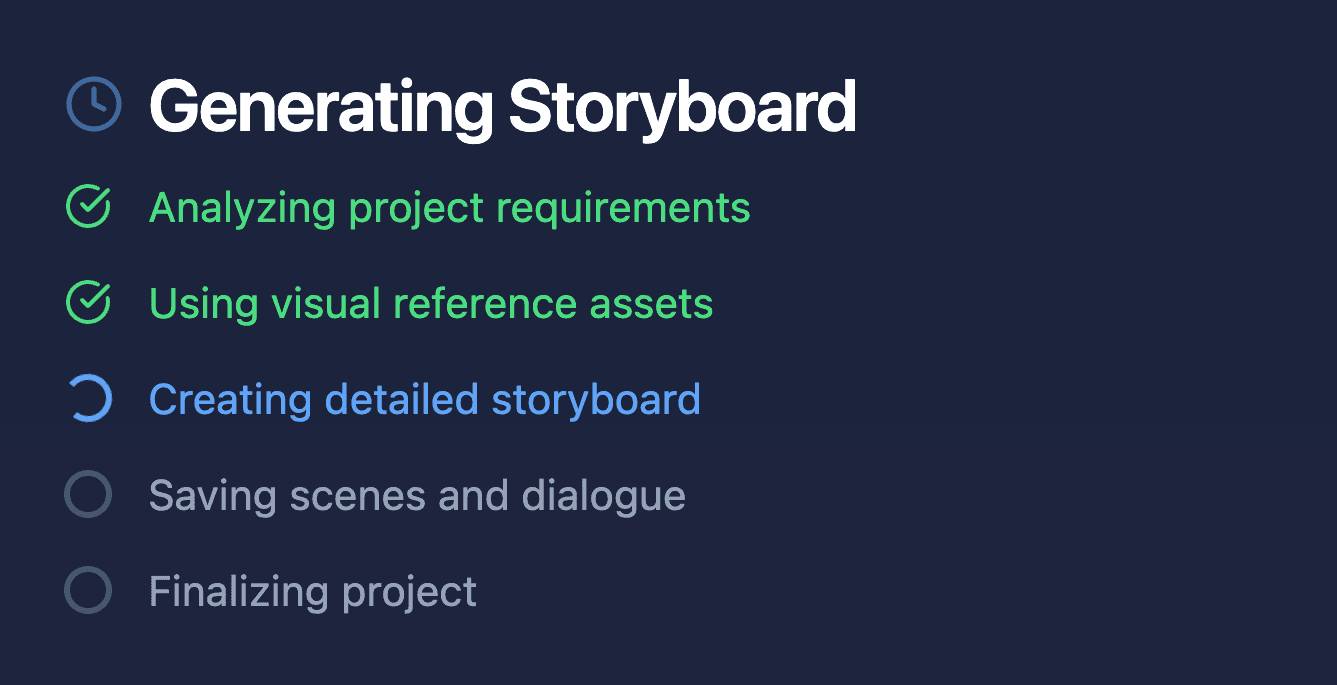The image size is (1337, 685).
Task: Collapse the Using visual reference assets entry
Action: tap(430, 302)
